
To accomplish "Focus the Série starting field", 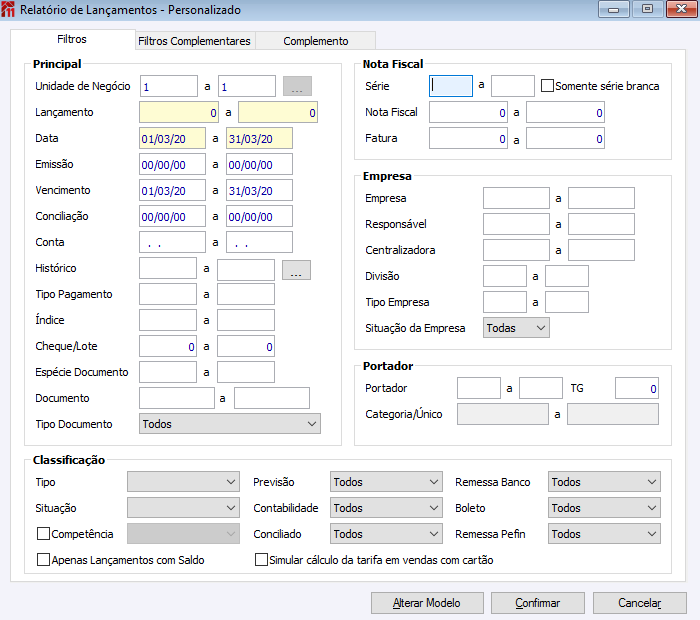I will pyautogui.click(x=451, y=86).
